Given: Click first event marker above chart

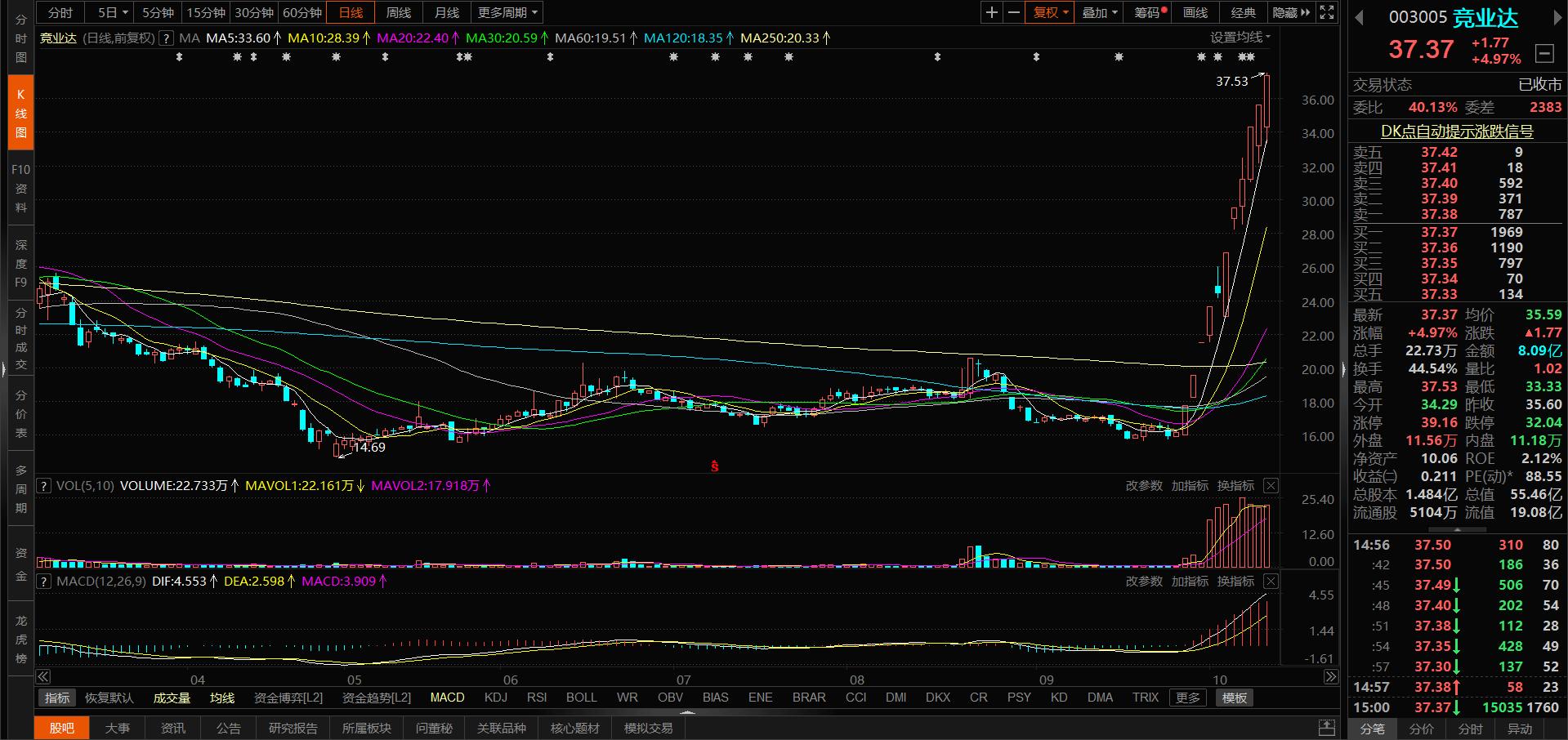Looking at the screenshot, I should [x=180, y=57].
